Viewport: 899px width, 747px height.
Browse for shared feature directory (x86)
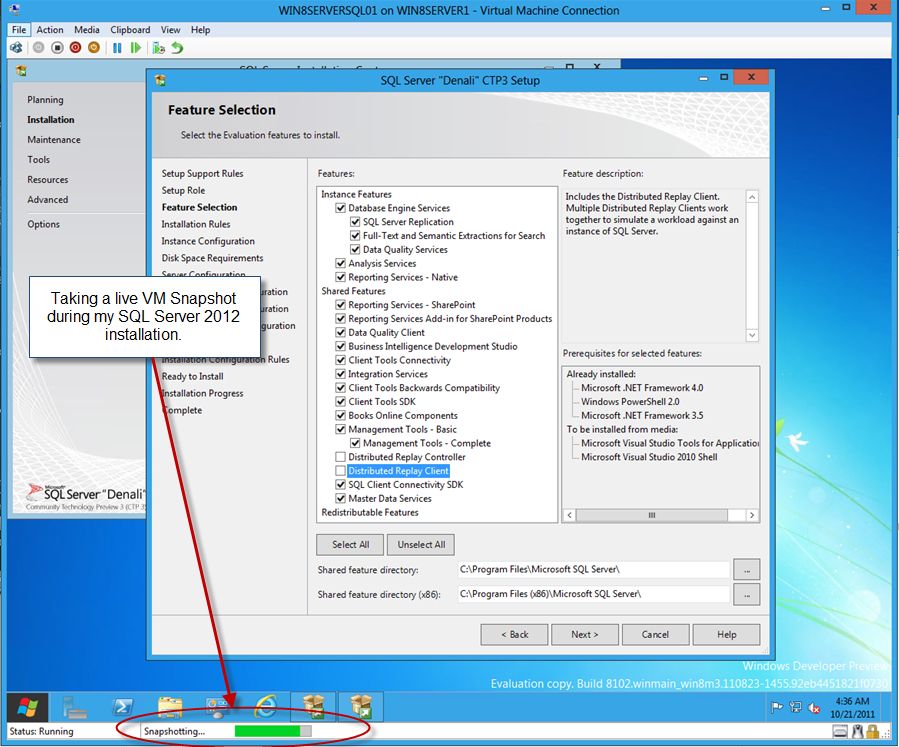point(746,595)
